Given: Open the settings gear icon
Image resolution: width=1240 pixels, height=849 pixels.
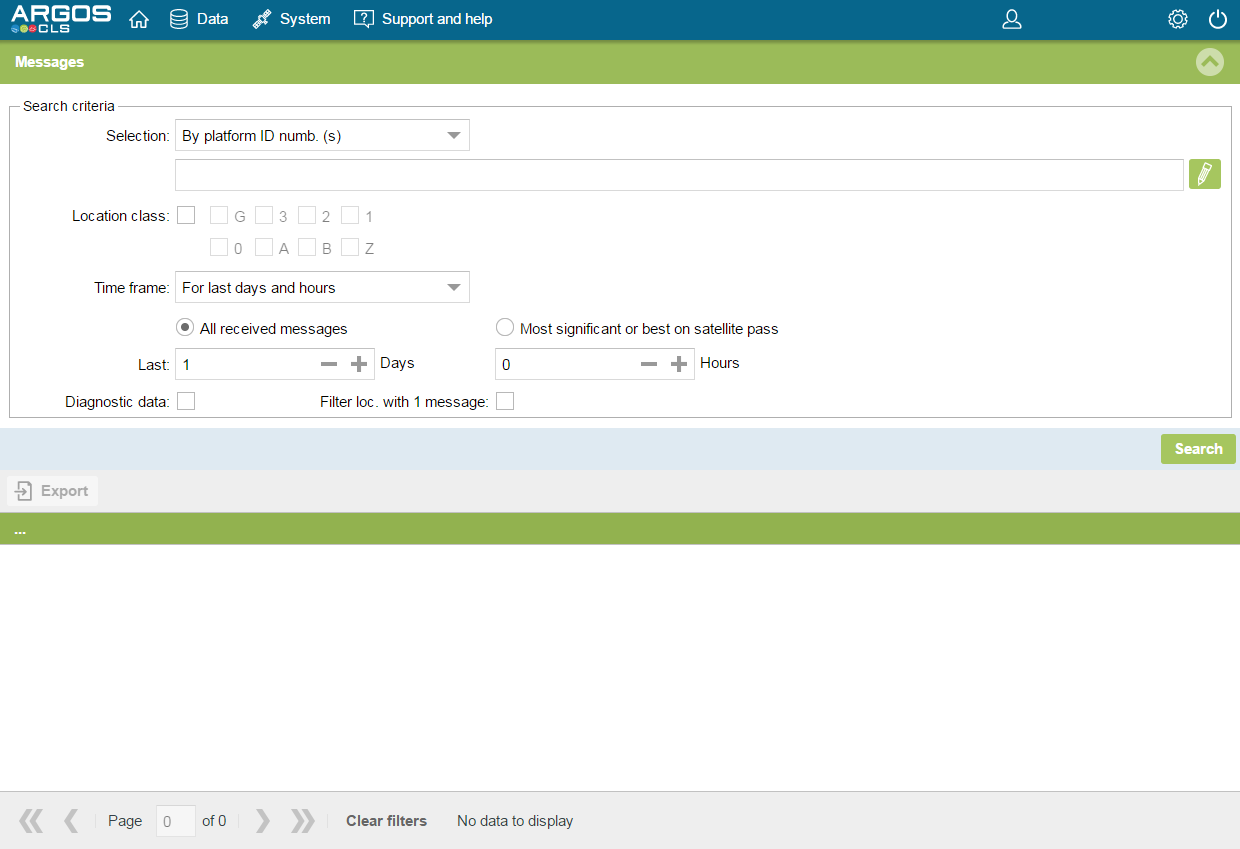Looking at the screenshot, I should [1177, 19].
